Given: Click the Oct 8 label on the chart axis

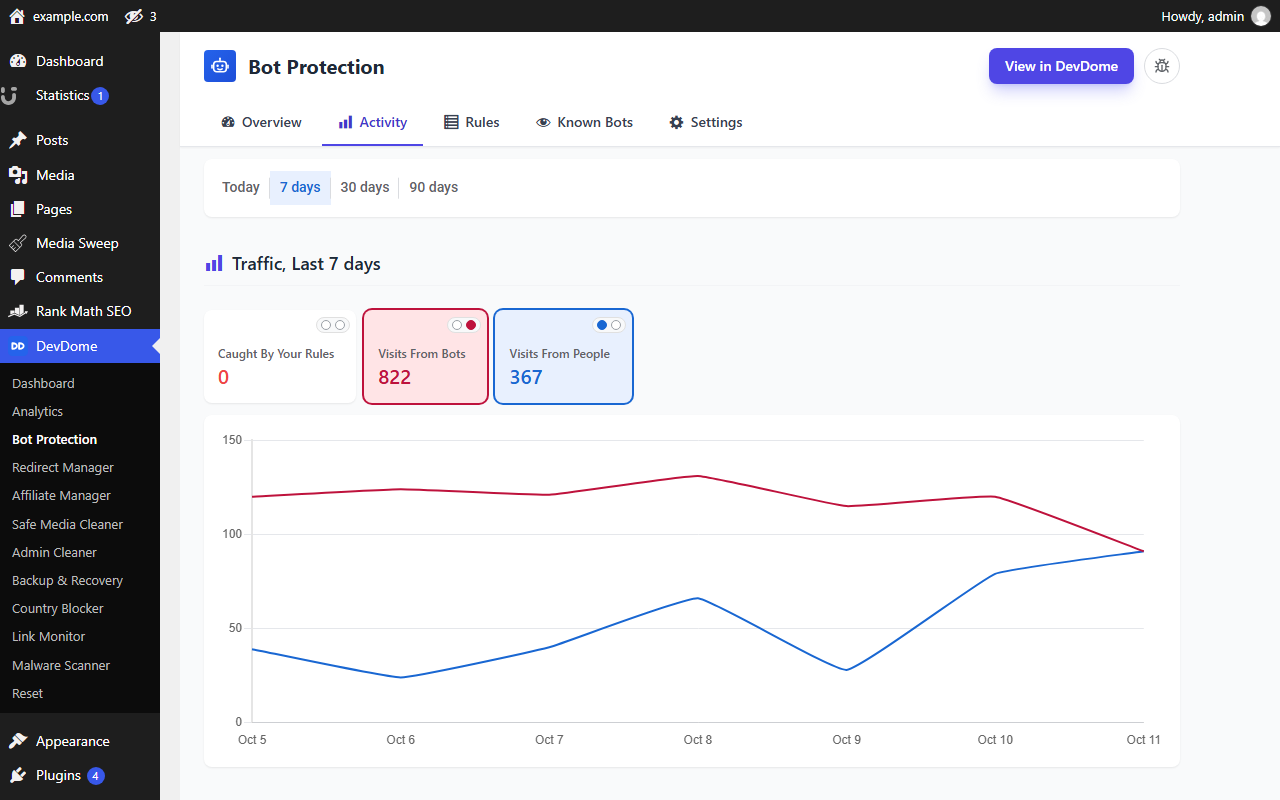Looking at the screenshot, I should pos(698,740).
